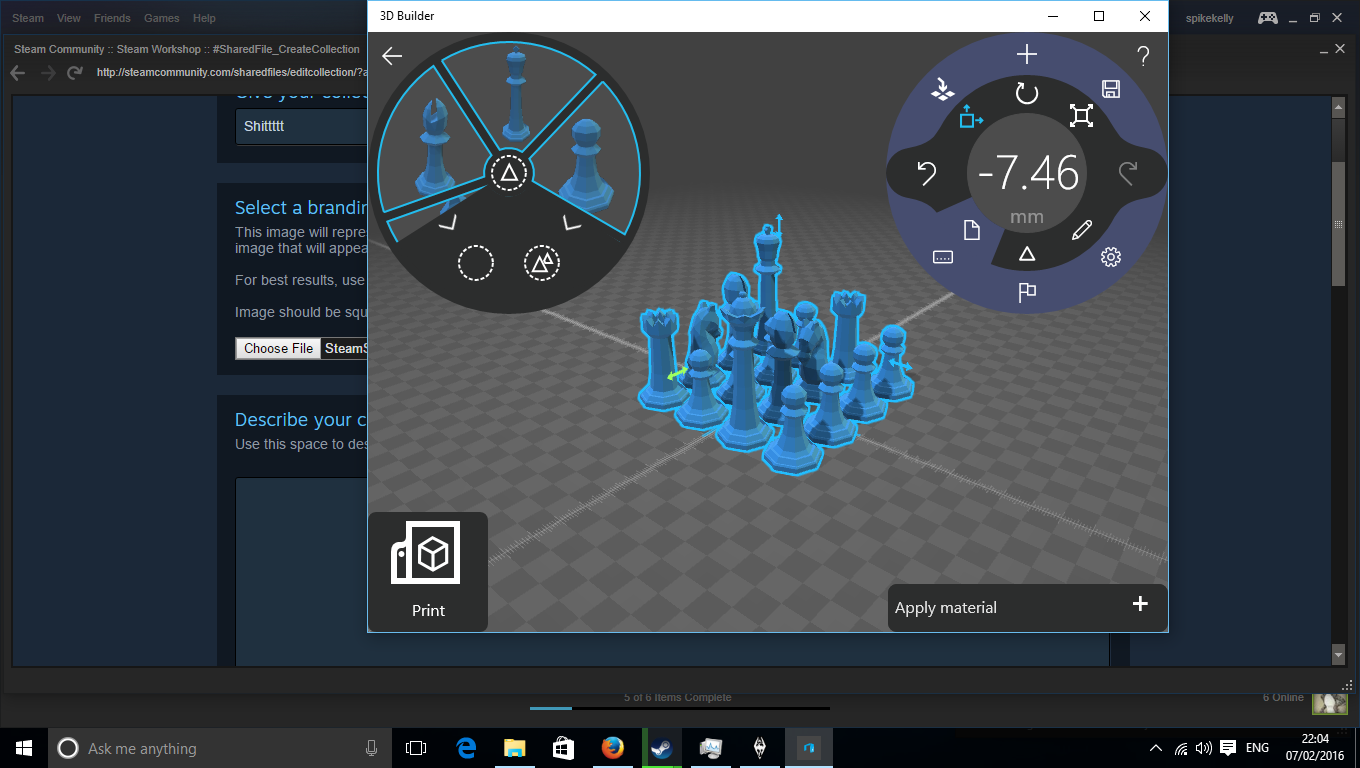This screenshot has width=1360, height=768.
Task: Open the help question mark in 3D Builder
Action: [1143, 56]
